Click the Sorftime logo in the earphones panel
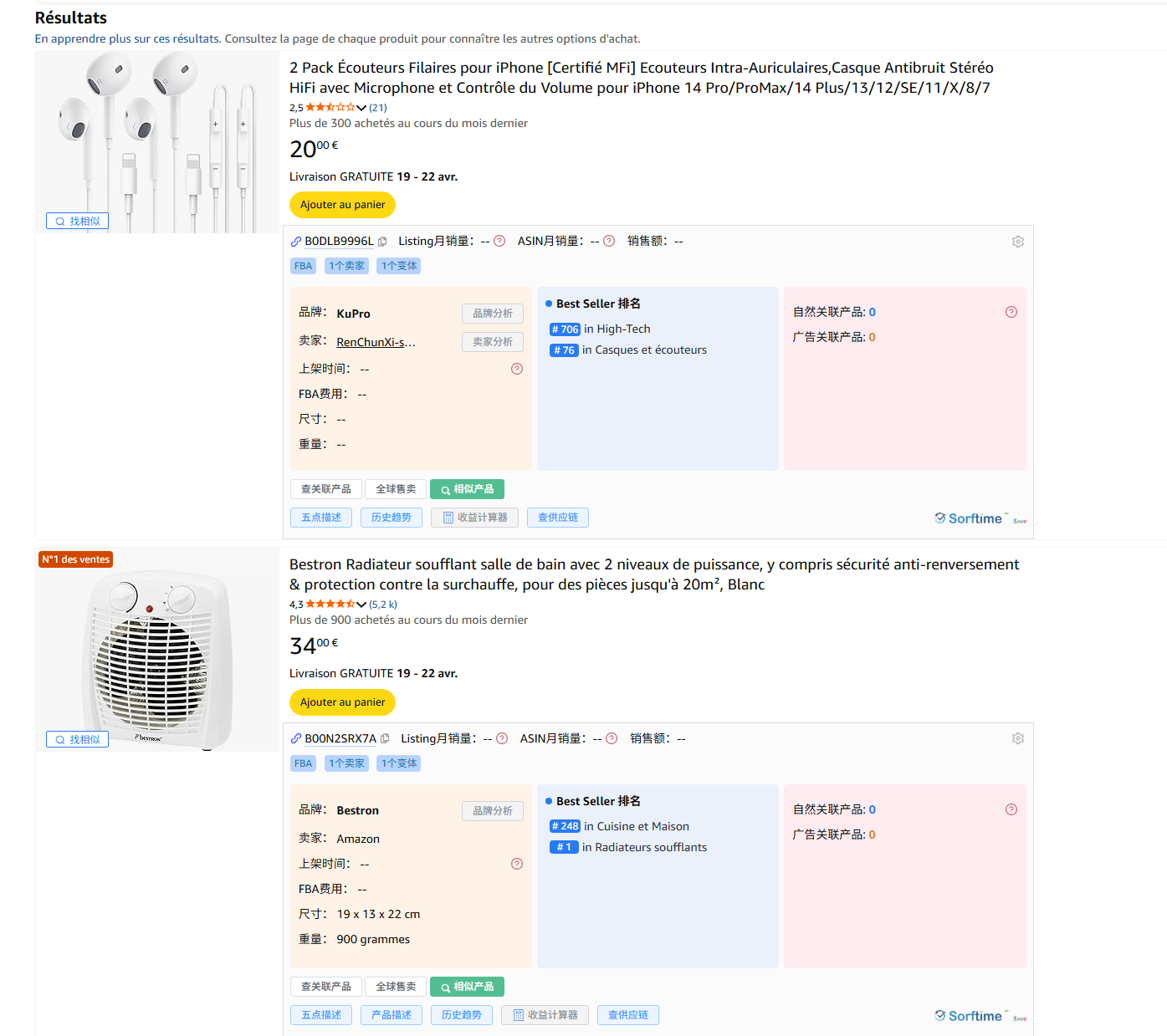The width and height of the screenshot is (1167, 1036). pyautogui.click(x=969, y=518)
